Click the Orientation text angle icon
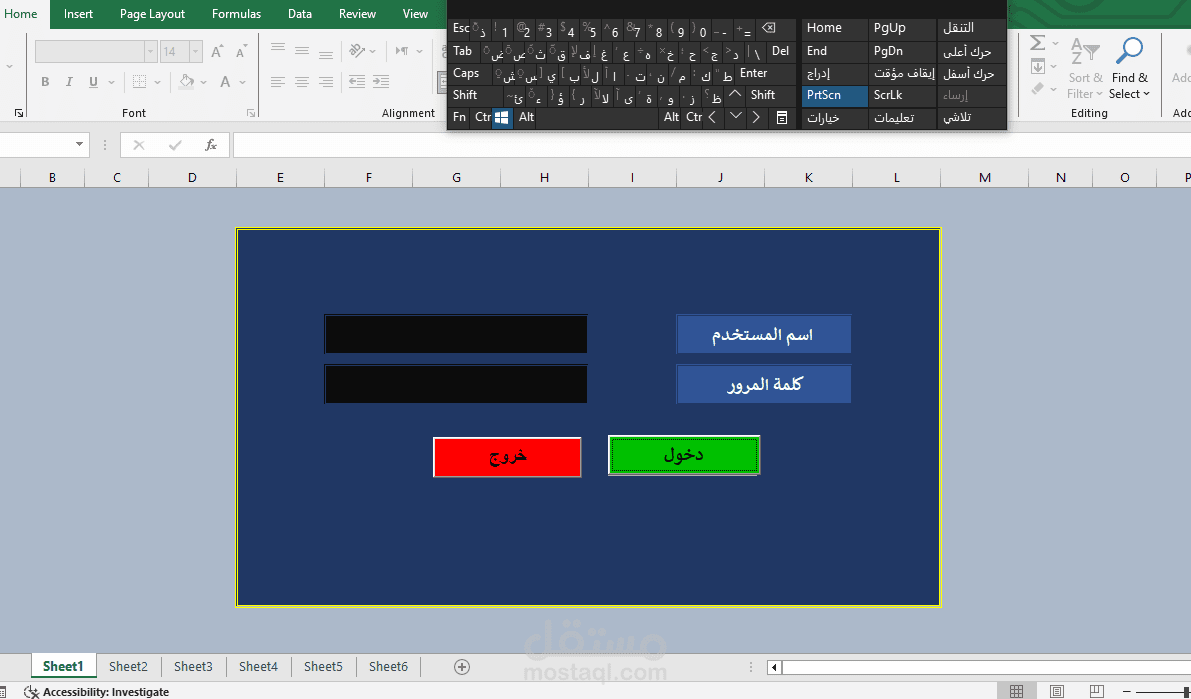Viewport: 1191px width, 699px height. pos(357,51)
